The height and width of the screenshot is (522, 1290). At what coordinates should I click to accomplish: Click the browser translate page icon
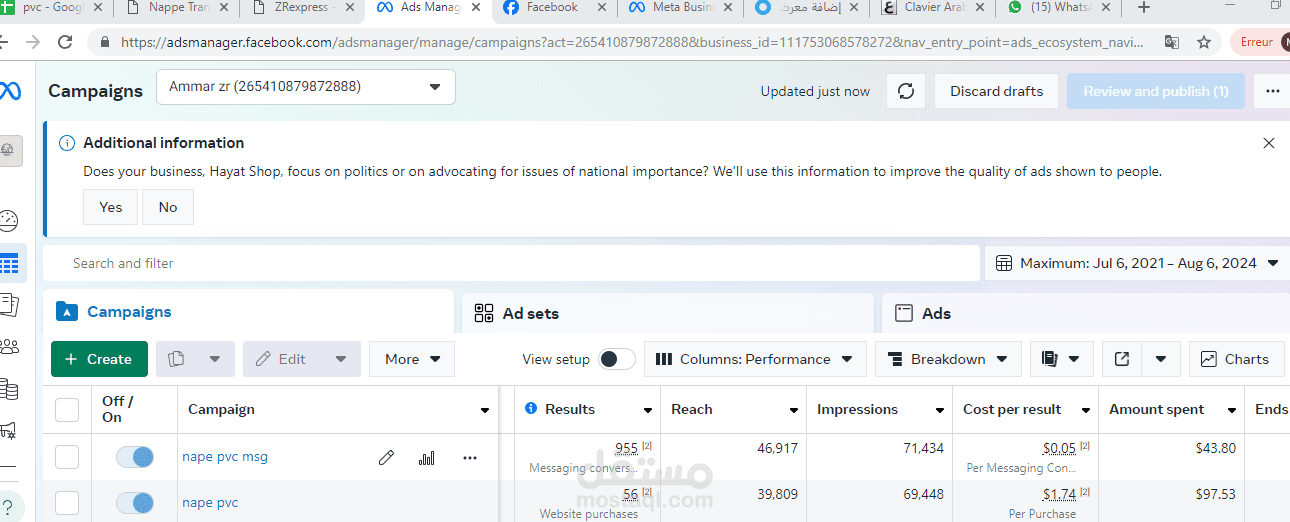1171,43
